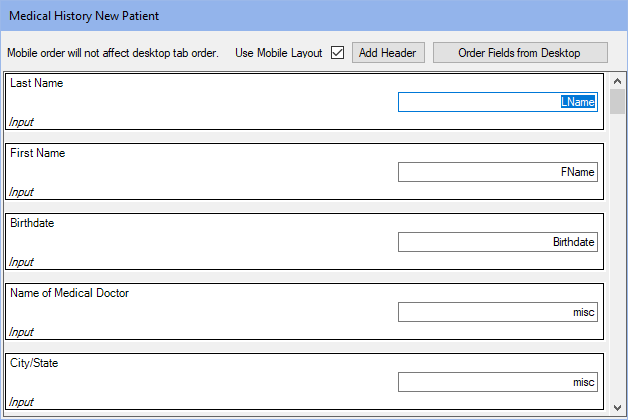The image size is (628, 420).
Task: Select the First Name field label
Action: pos(38,153)
